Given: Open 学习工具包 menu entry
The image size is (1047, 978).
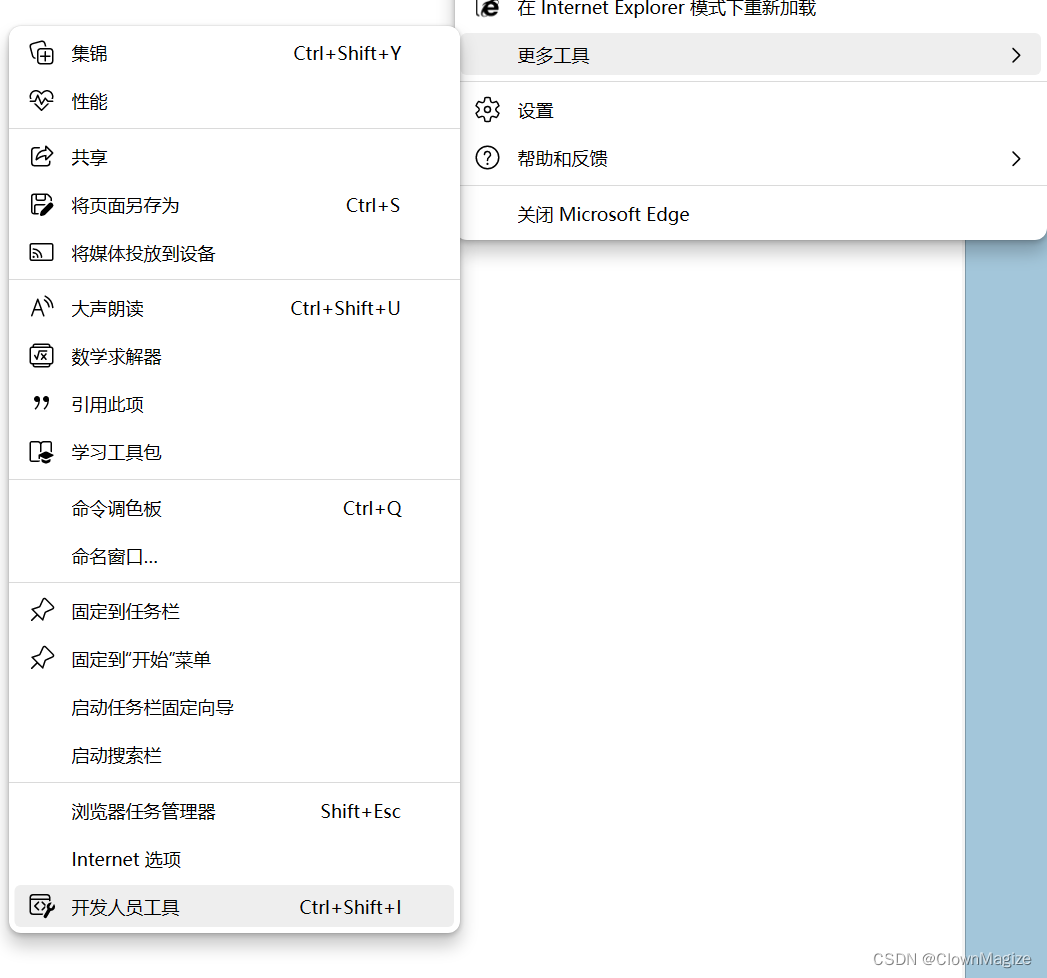Looking at the screenshot, I should [234, 453].
